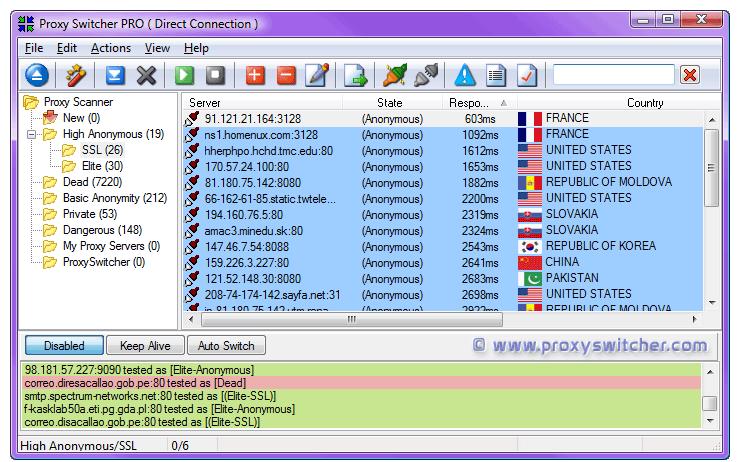740x462 pixels.
Task: Select the Elite (30) tree folder
Action: point(102,166)
